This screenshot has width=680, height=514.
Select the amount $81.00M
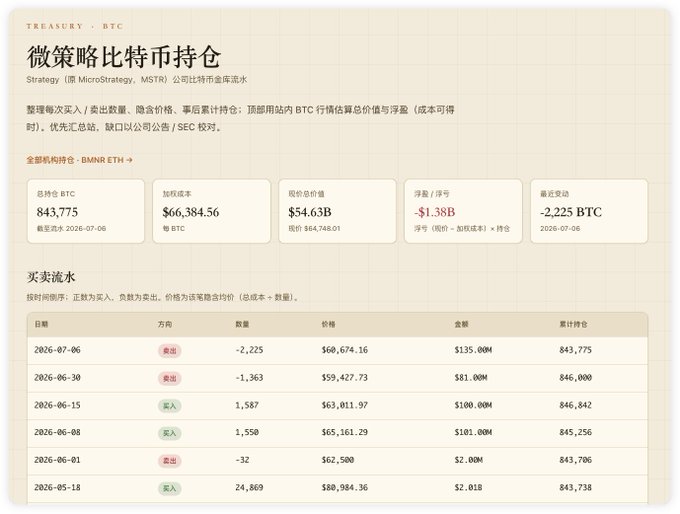(471, 378)
